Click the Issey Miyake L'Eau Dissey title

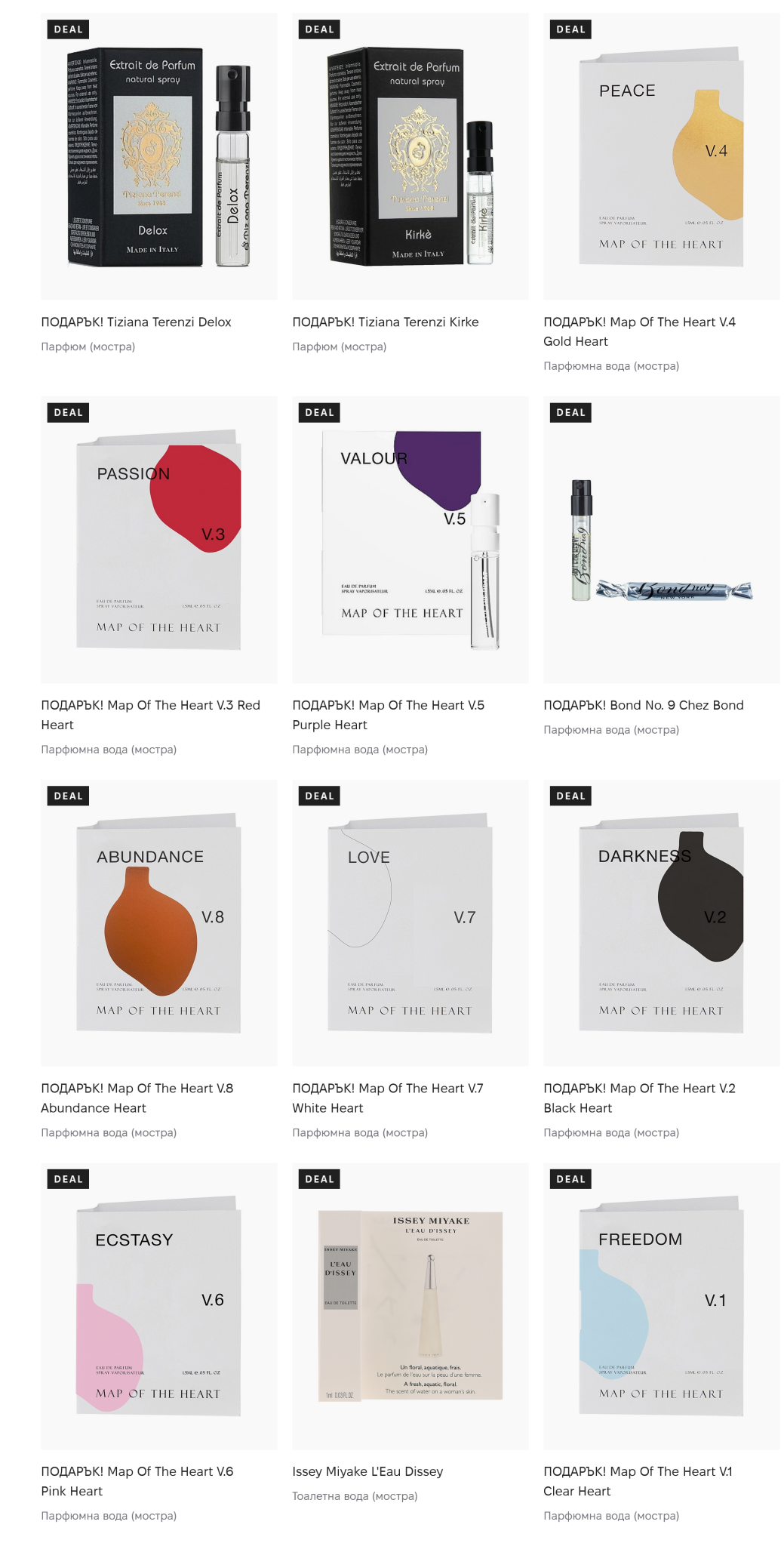point(367,1471)
